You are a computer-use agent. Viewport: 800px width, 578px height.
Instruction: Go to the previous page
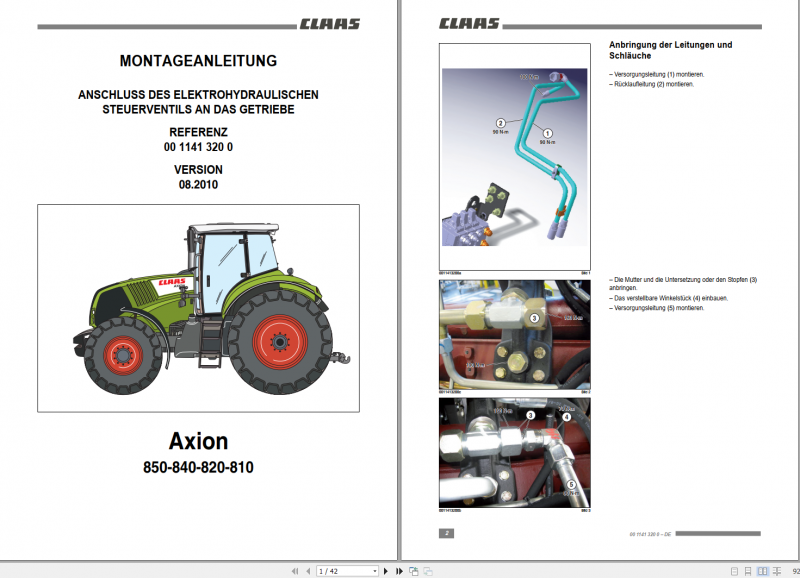click(x=308, y=571)
